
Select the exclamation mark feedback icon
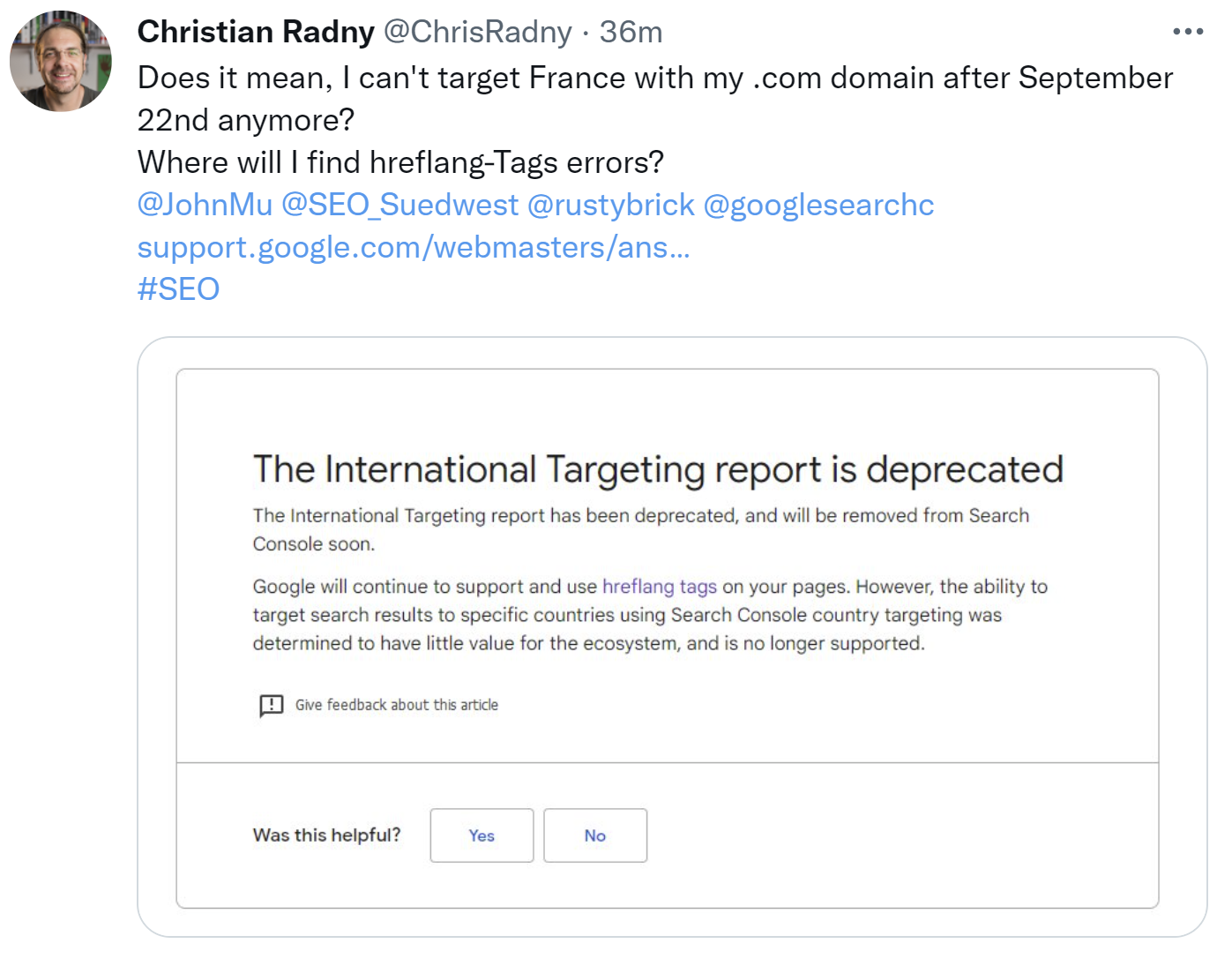tap(270, 705)
